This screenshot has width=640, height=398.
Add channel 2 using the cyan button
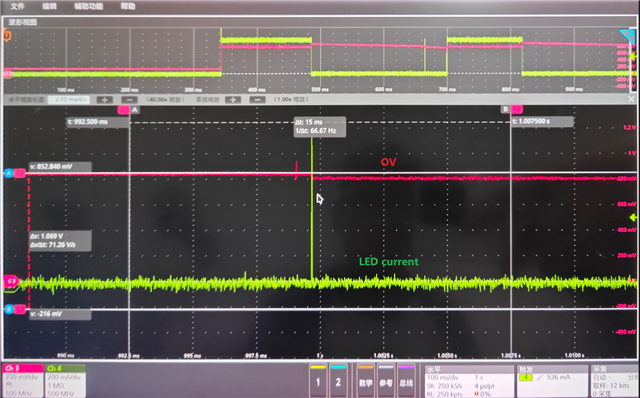pos(338,380)
